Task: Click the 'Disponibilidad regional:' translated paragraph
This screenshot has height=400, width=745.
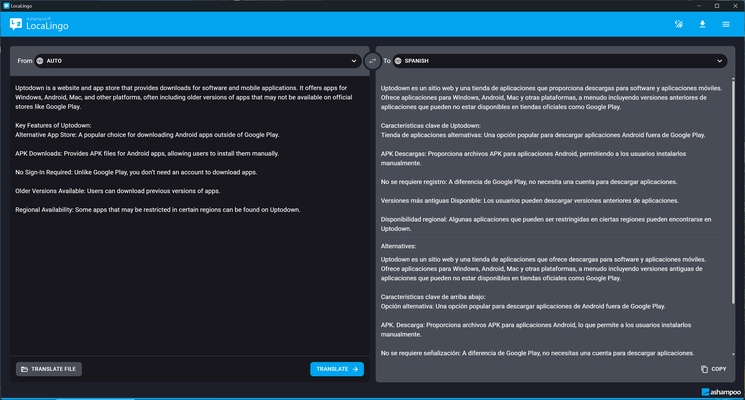Action: pyautogui.click(x=546, y=224)
